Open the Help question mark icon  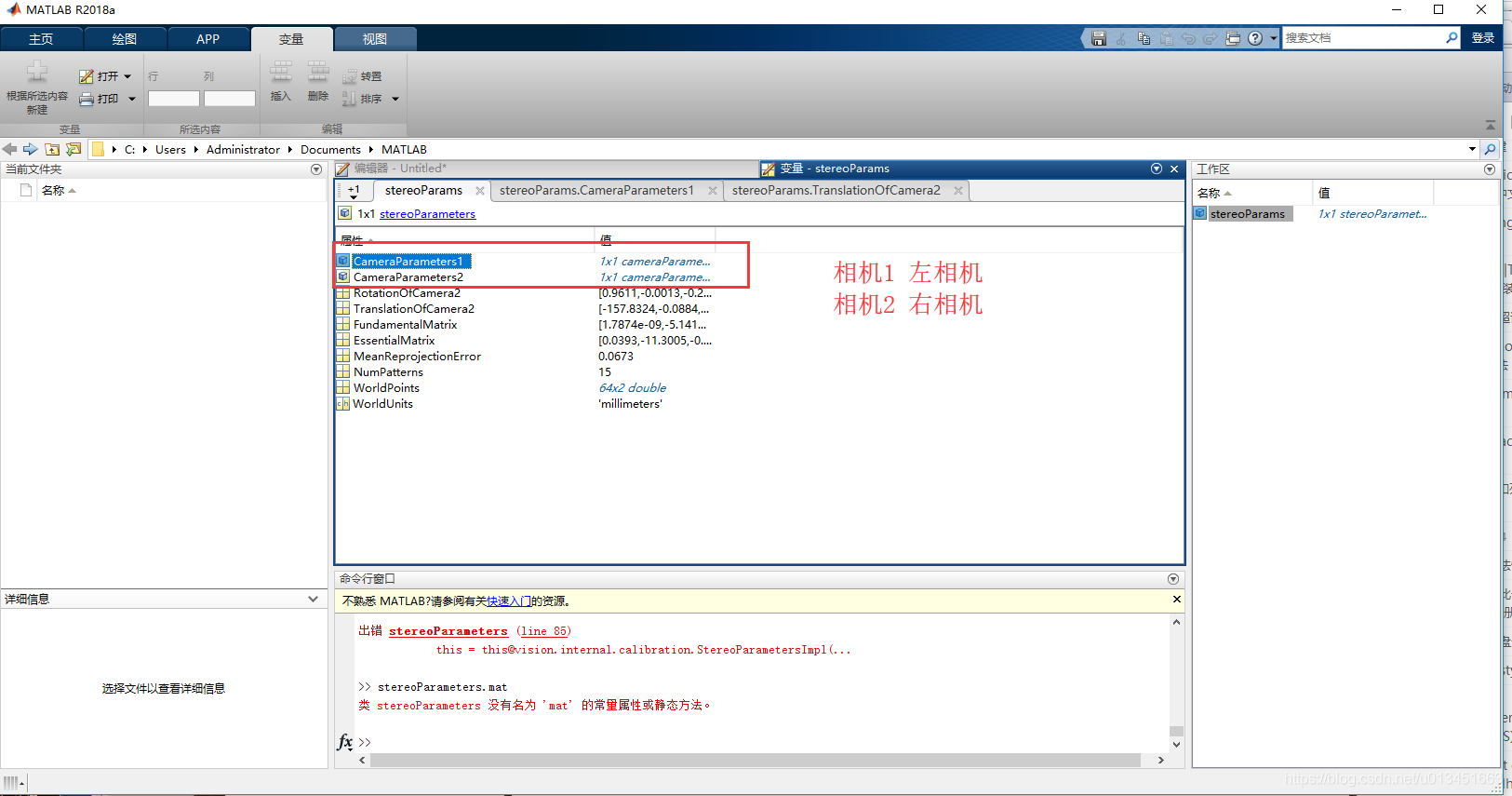point(1255,38)
